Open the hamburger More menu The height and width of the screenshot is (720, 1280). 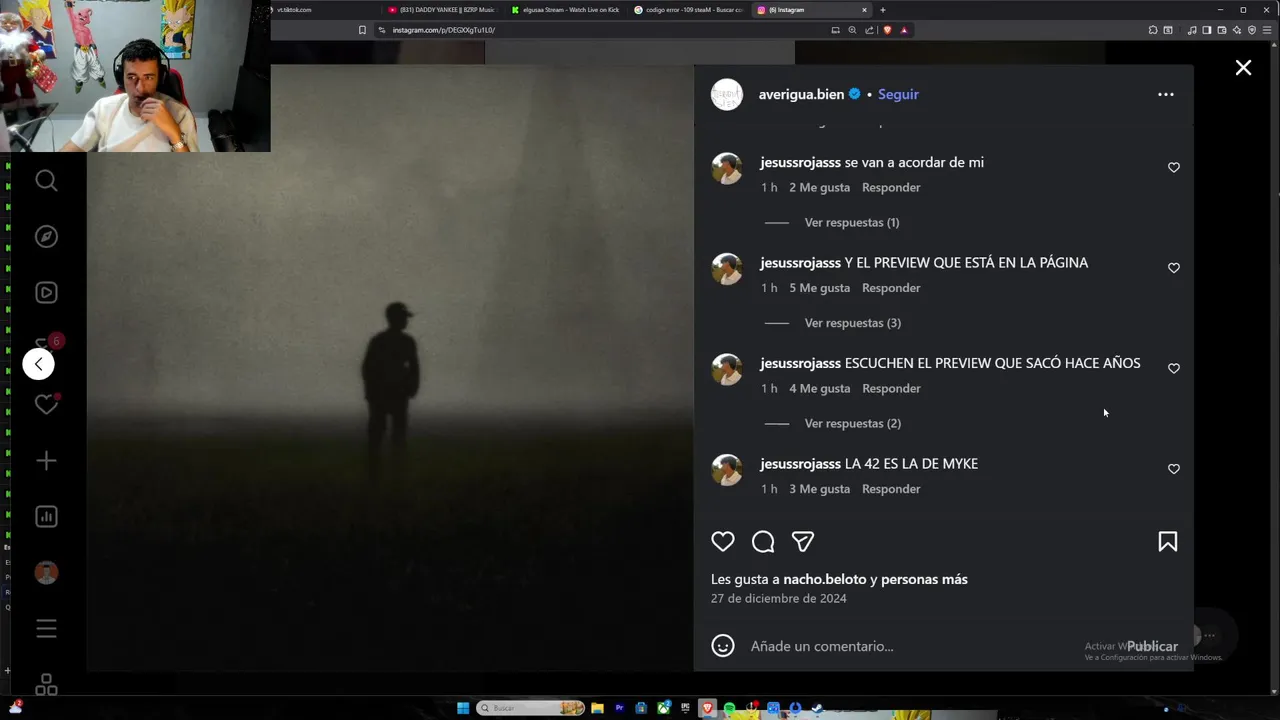pos(46,629)
